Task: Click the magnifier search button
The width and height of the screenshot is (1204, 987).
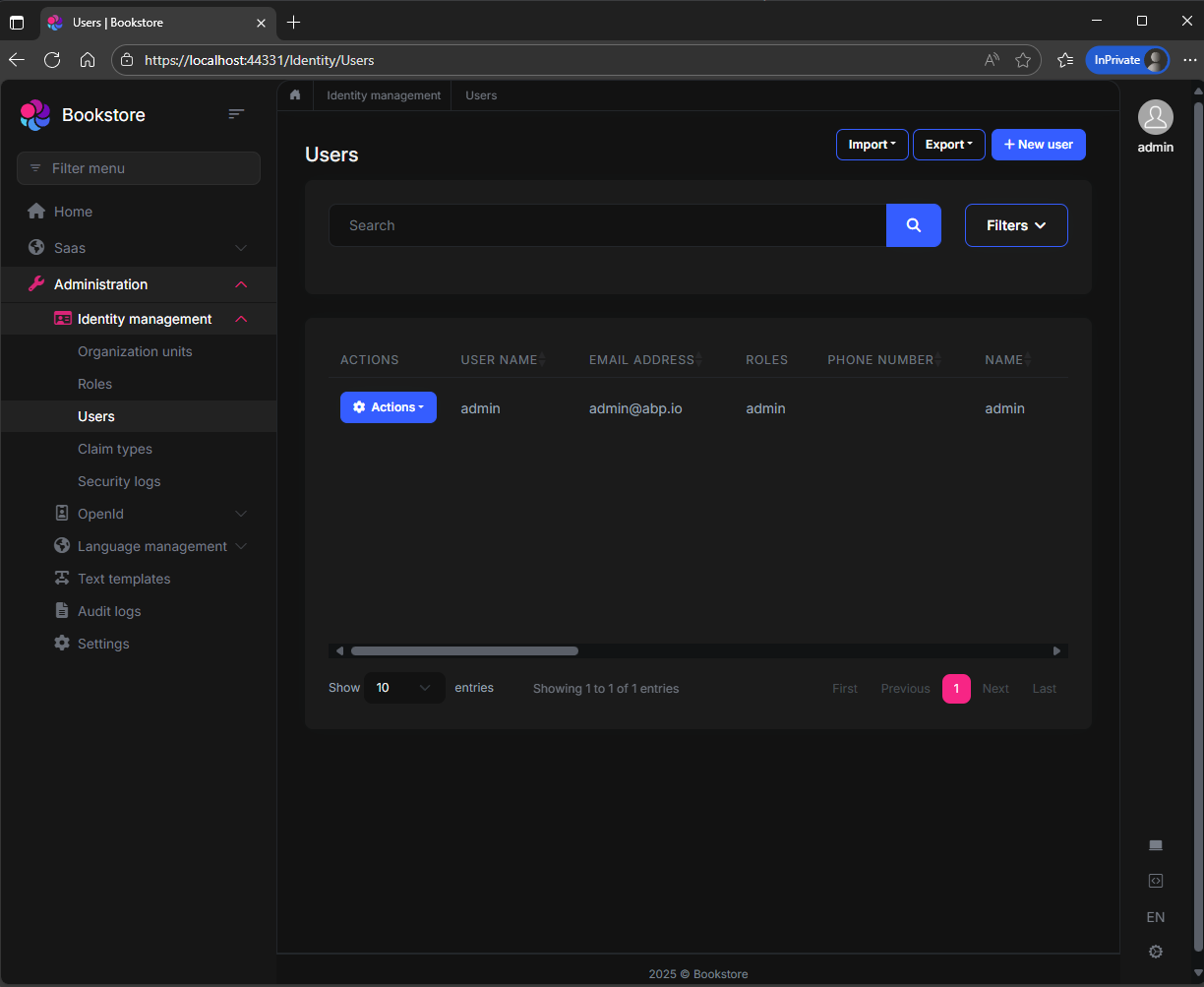Action: pyautogui.click(x=914, y=225)
